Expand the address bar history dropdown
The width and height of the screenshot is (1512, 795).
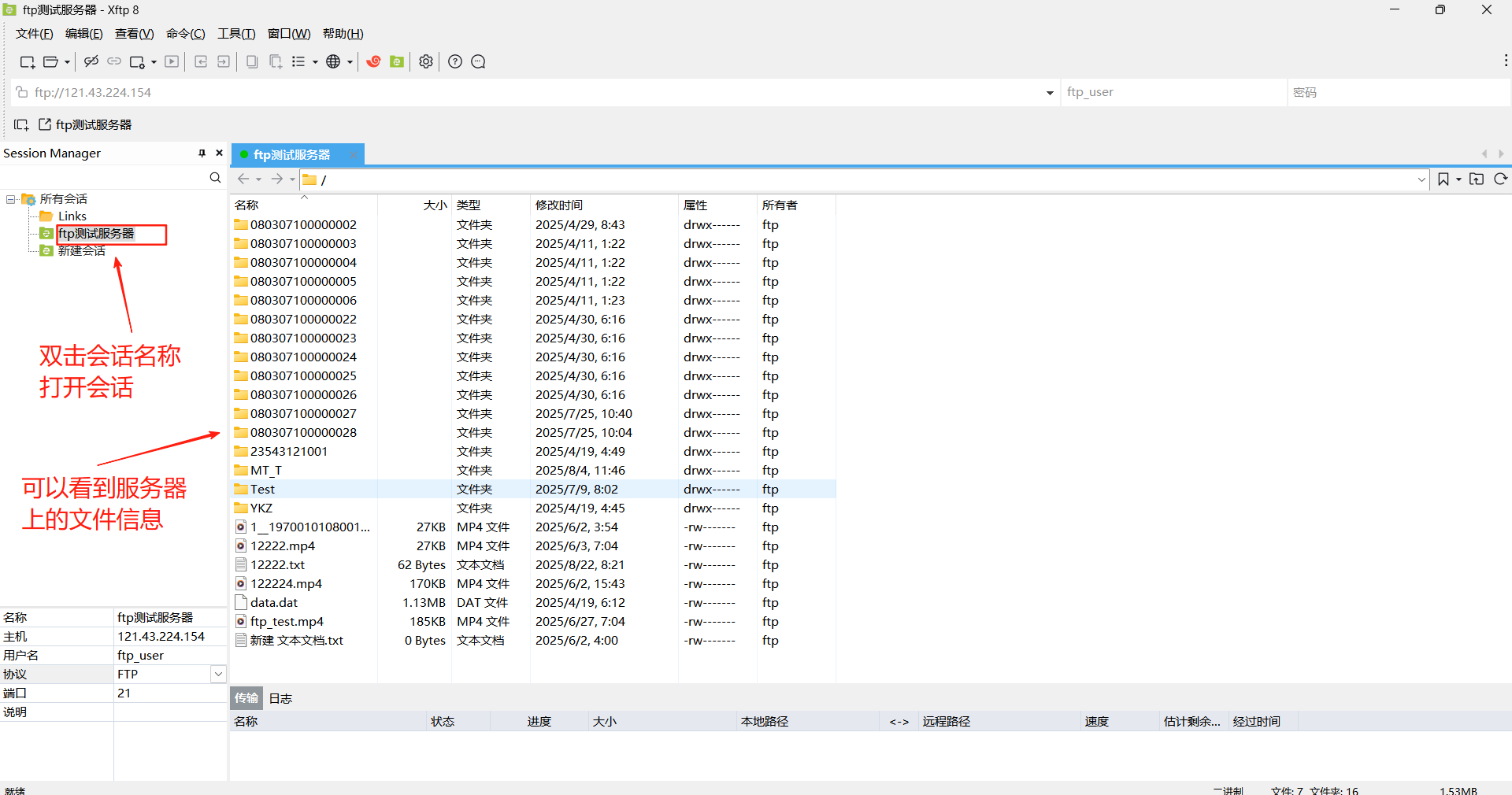(1050, 93)
